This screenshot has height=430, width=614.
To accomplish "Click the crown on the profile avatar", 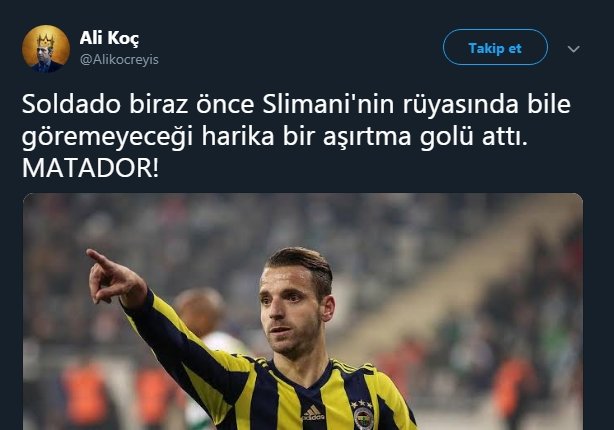I will 45,40.
